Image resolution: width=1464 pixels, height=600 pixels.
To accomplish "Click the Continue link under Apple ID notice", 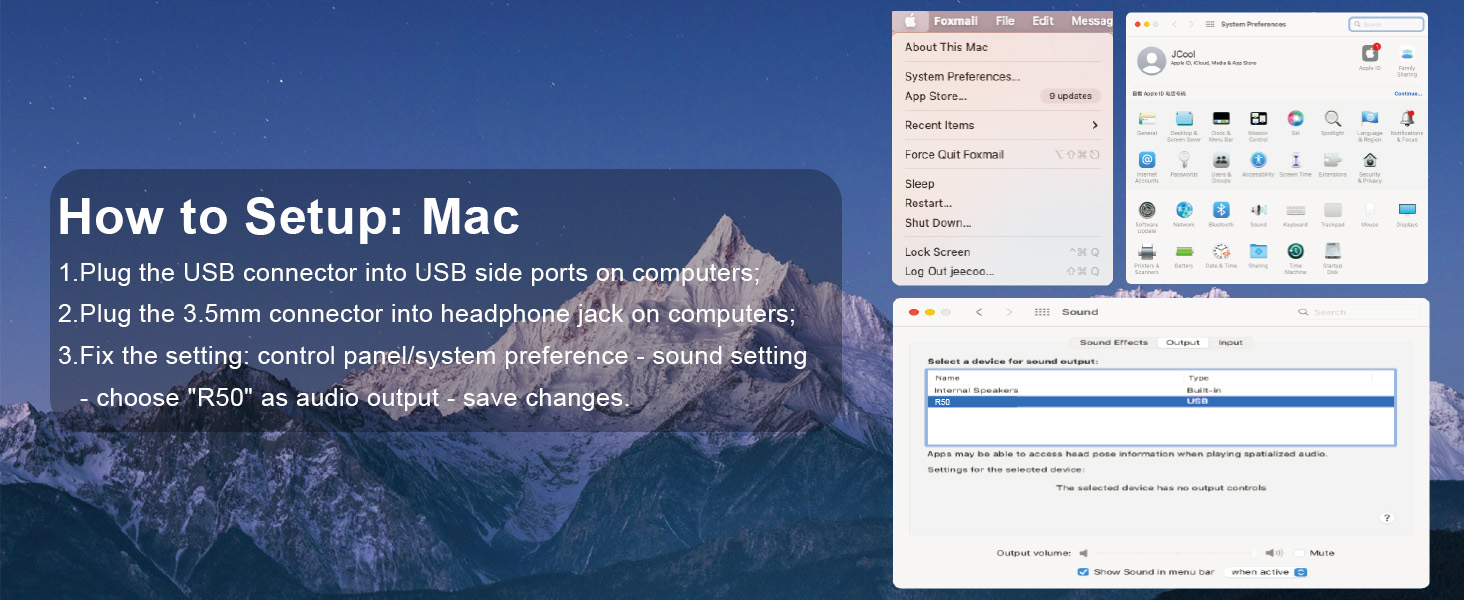I will pos(1407,93).
